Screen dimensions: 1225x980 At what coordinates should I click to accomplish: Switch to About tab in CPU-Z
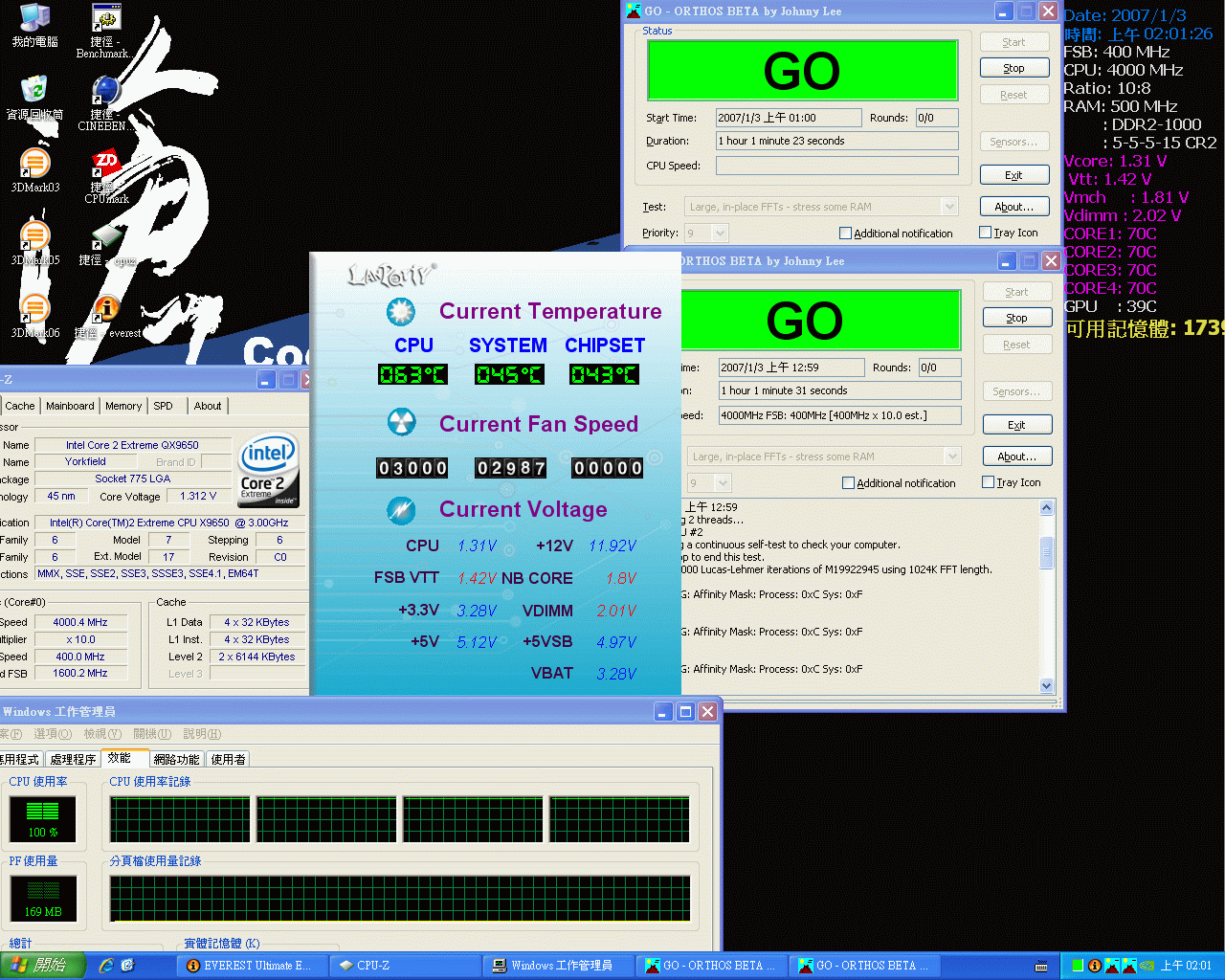(208, 406)
